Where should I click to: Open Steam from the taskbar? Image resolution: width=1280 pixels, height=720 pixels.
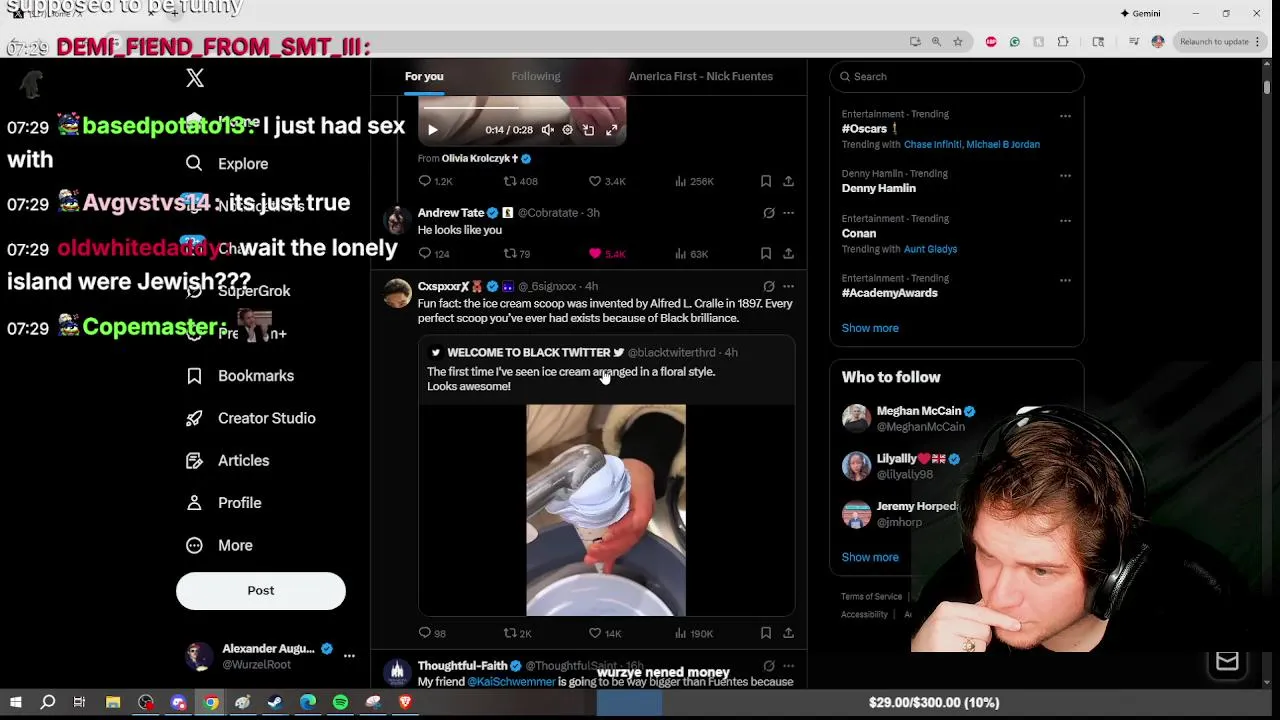point(275,702)
